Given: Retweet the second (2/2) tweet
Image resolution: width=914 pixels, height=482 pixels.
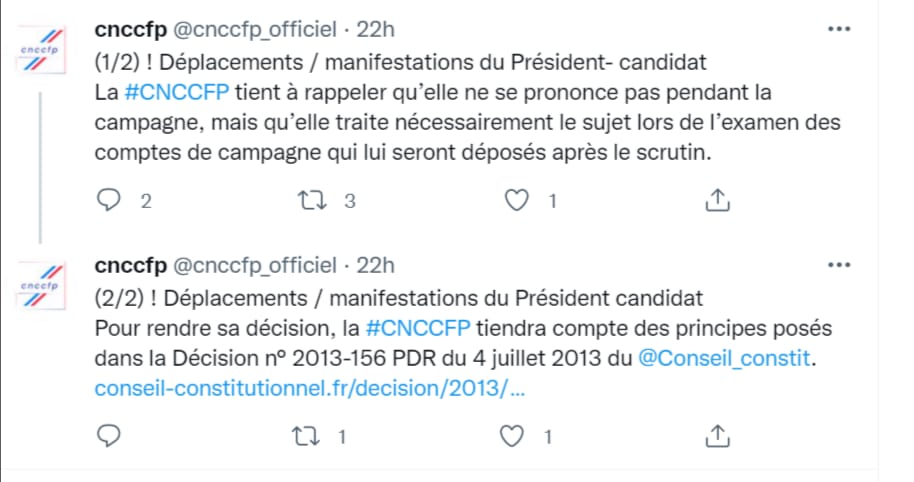Looking at the screenshot, I should coord(312,436).
